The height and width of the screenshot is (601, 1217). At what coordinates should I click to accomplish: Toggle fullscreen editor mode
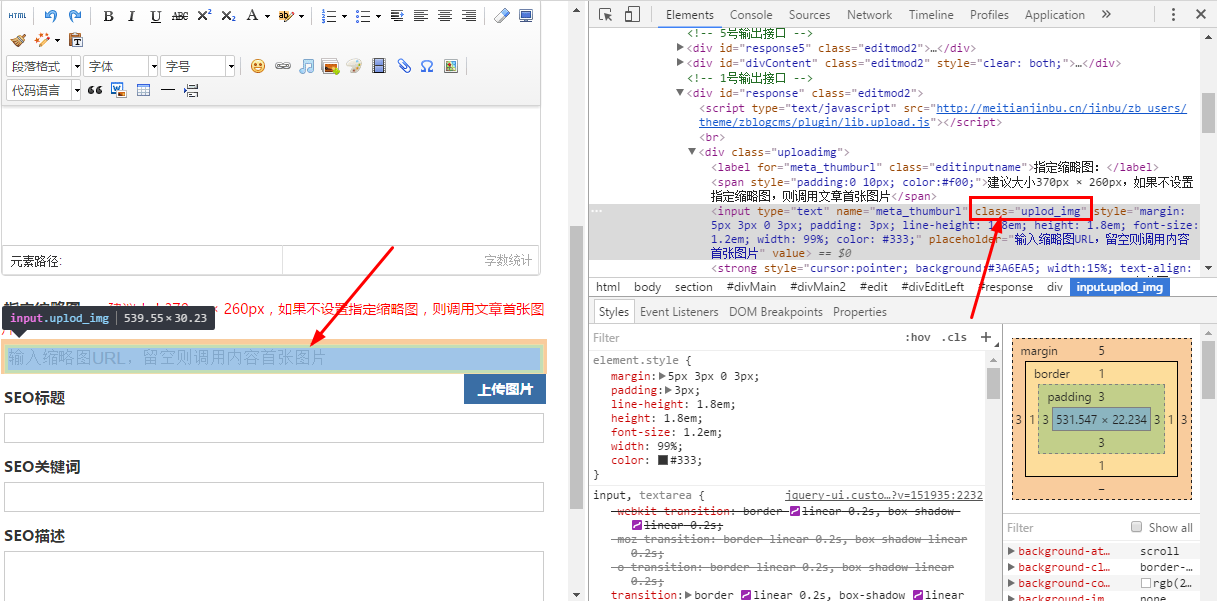[x=526, y=16]
